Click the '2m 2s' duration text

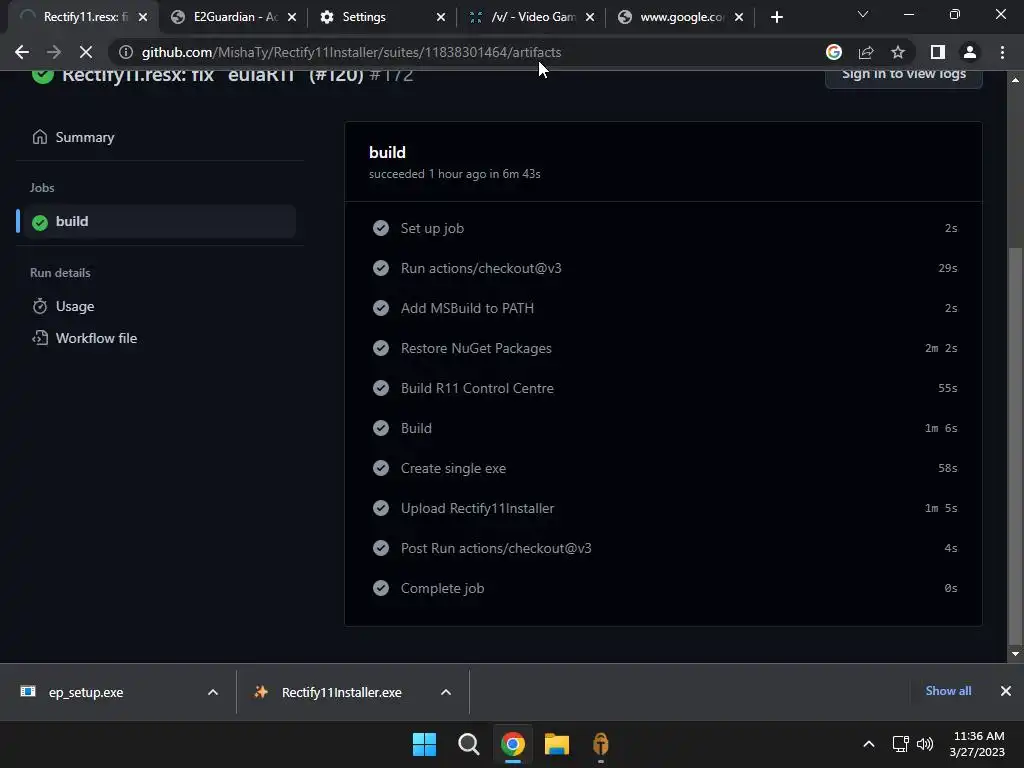click(x=941, y=348)
